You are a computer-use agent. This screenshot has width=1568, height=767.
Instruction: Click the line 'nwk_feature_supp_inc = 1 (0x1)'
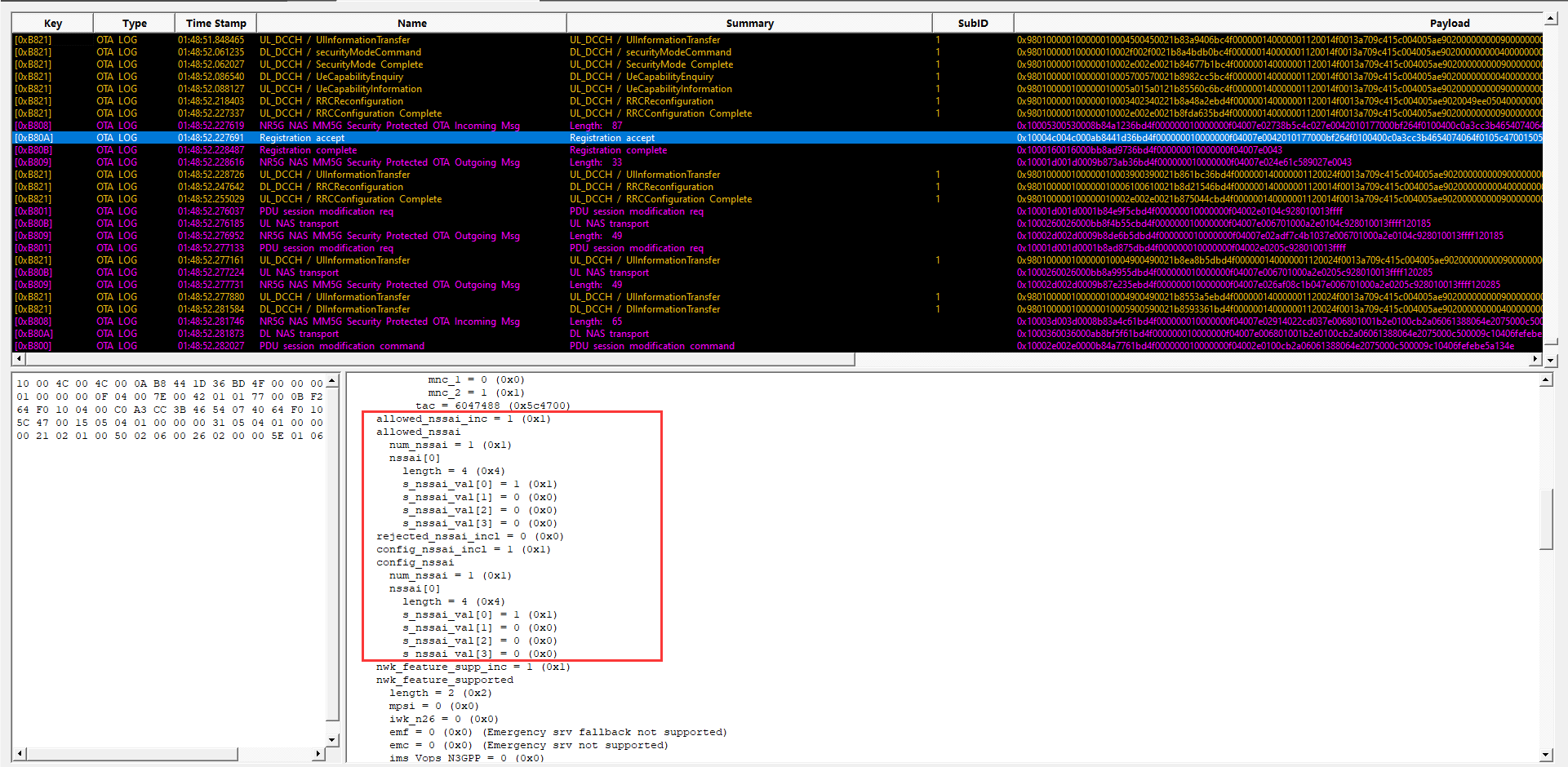(473, 667)
